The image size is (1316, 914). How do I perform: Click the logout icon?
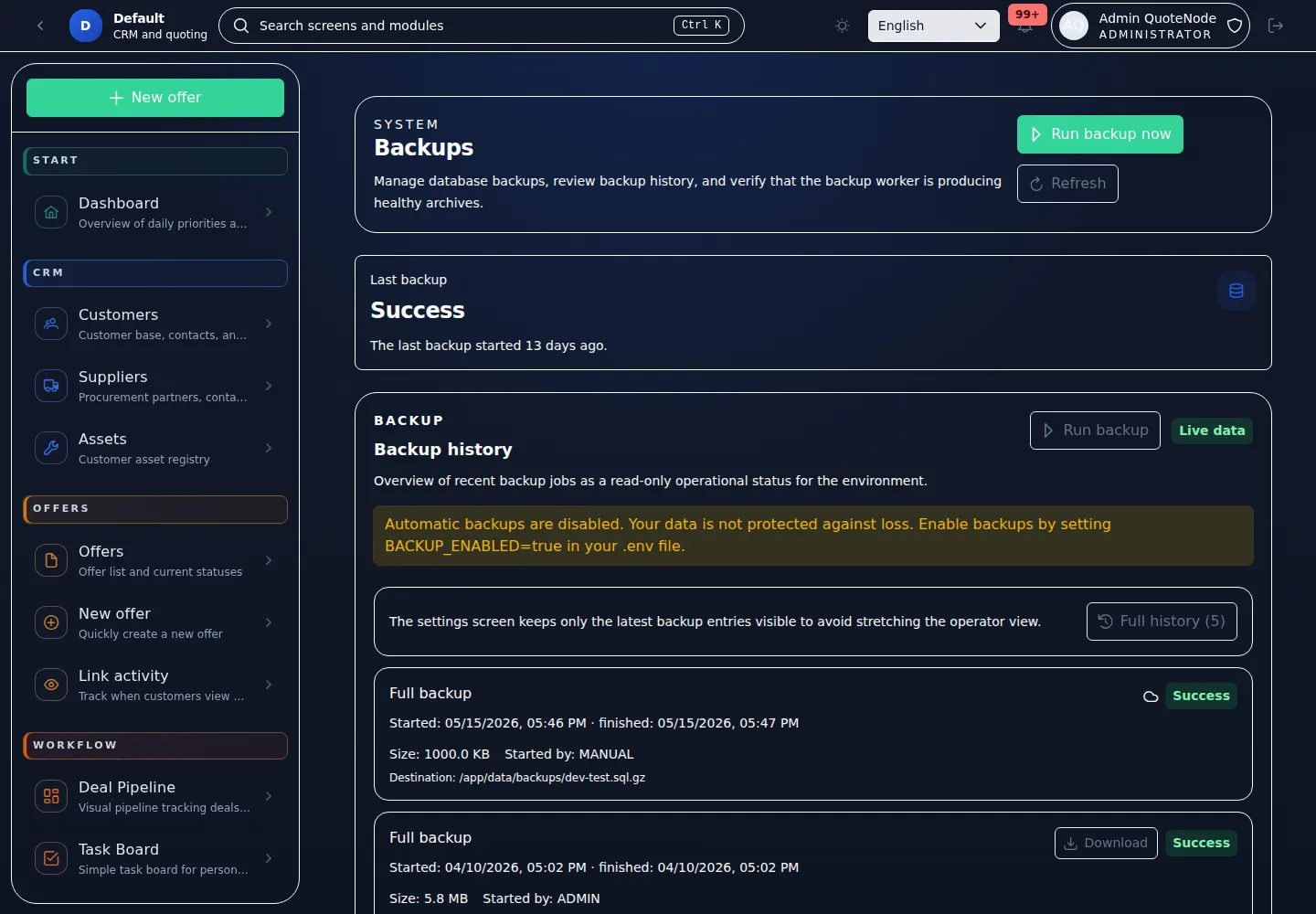pos(1276,26)
